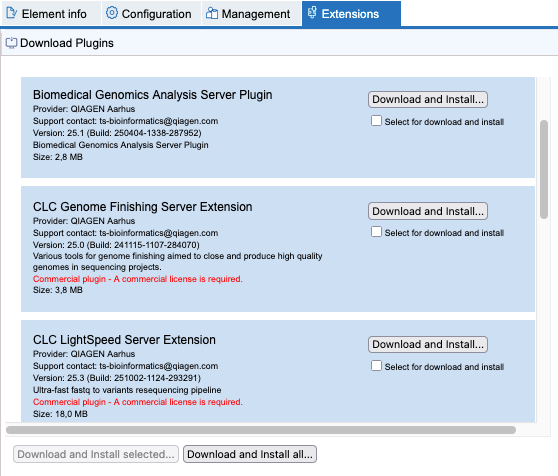Select Biomedical Genomics Analysis plugin checkbox

click(x=376, y=121)
